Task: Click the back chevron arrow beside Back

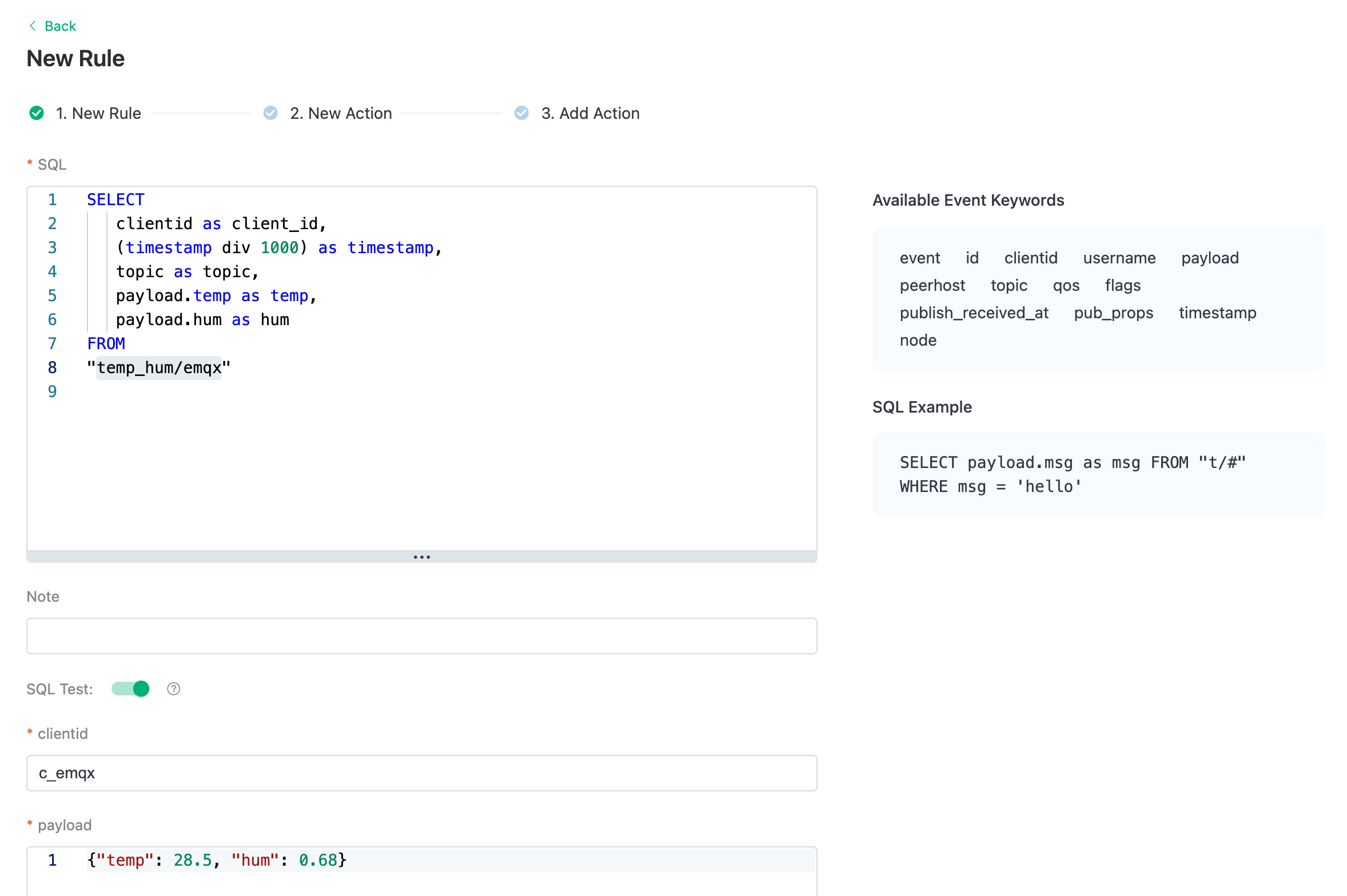Action: 33,26
